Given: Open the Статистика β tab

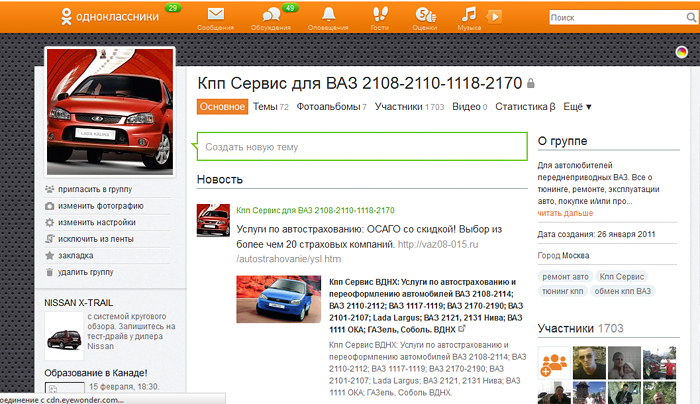Looking at the screenshot, I should [x=525, y=107].
